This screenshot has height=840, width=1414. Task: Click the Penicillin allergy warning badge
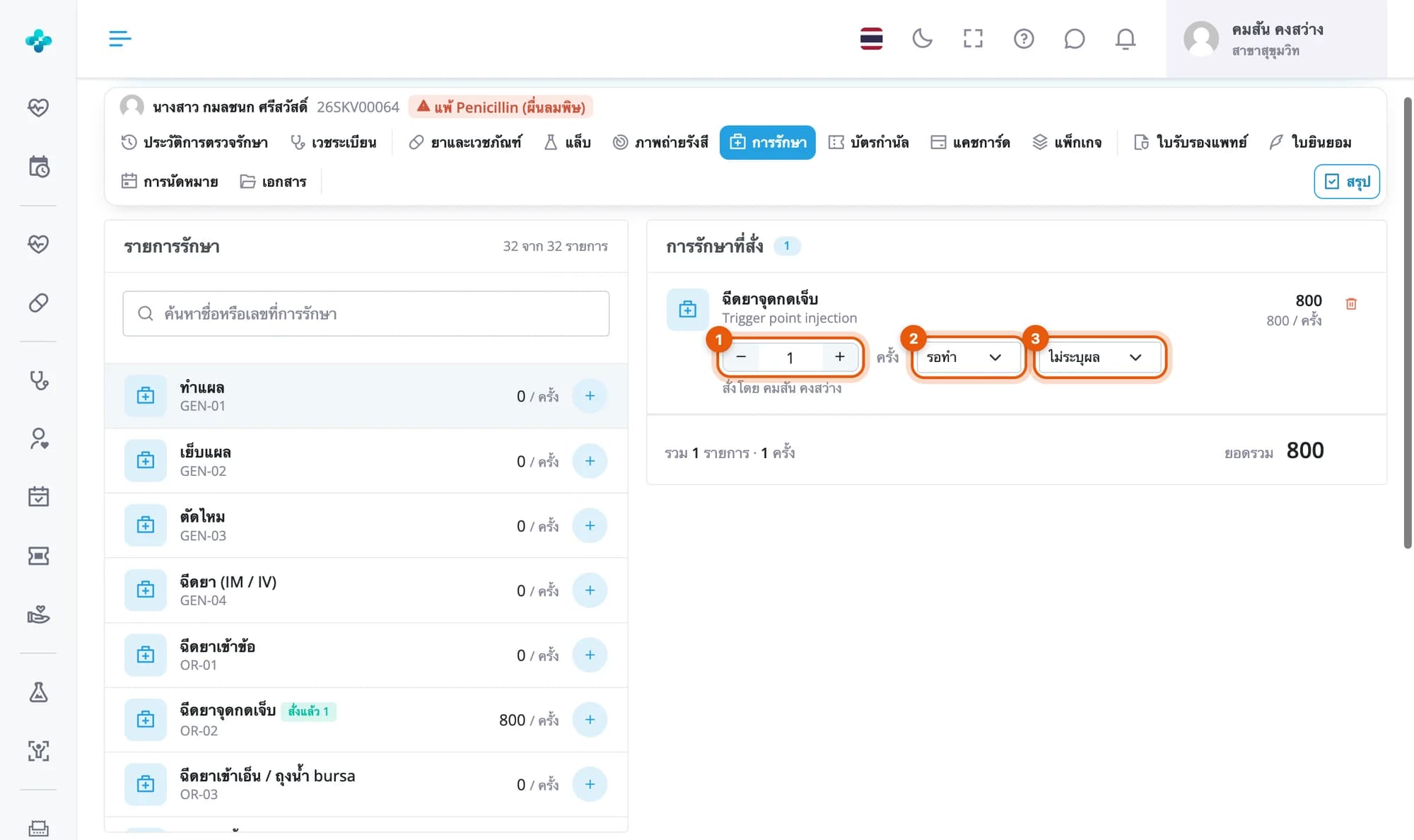pos(501,107)
